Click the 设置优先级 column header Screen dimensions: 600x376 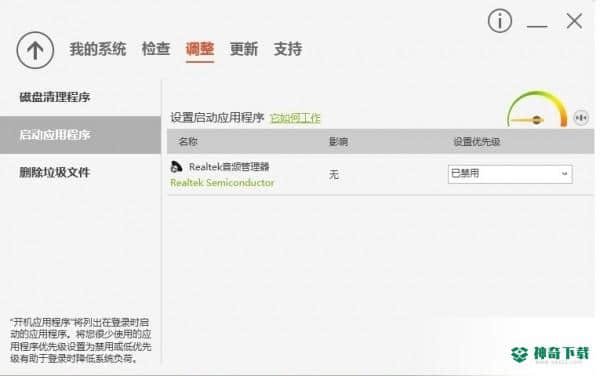[x=476, y=142]
